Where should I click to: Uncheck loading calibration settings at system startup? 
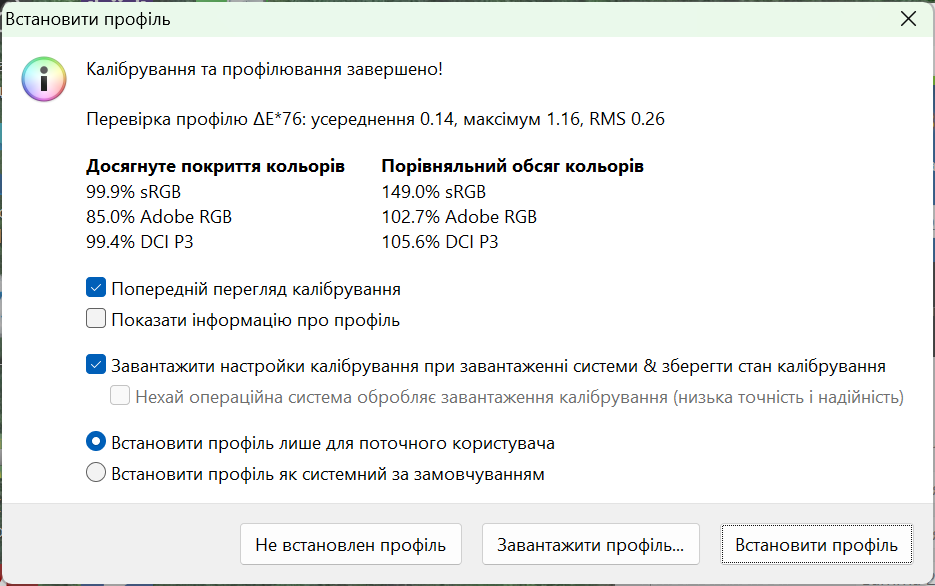(96, 365)
